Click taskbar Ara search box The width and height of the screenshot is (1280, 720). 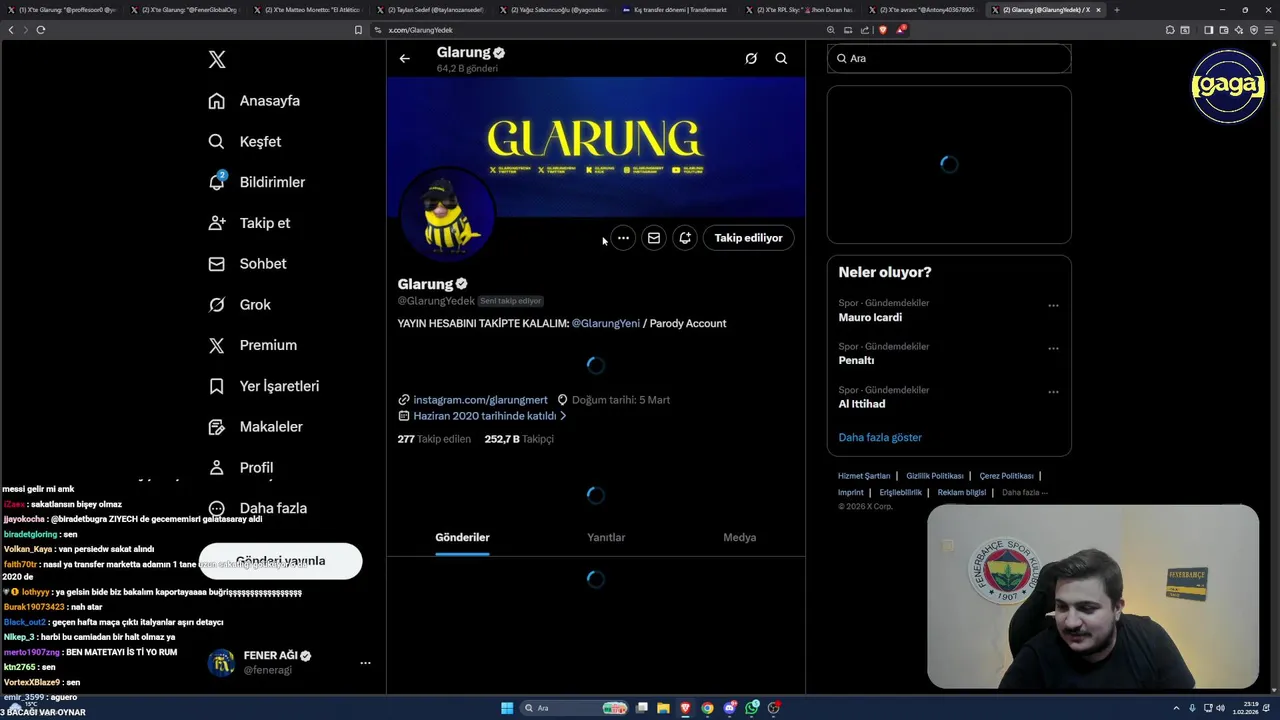576,708
